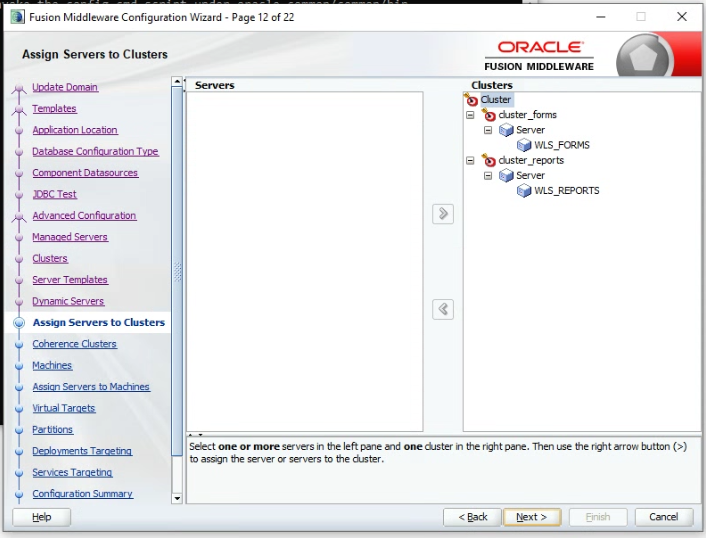This screenshot has width=706, height=538.
Task: Select WLS_FORMS server entry
Action: coord(561,145)
